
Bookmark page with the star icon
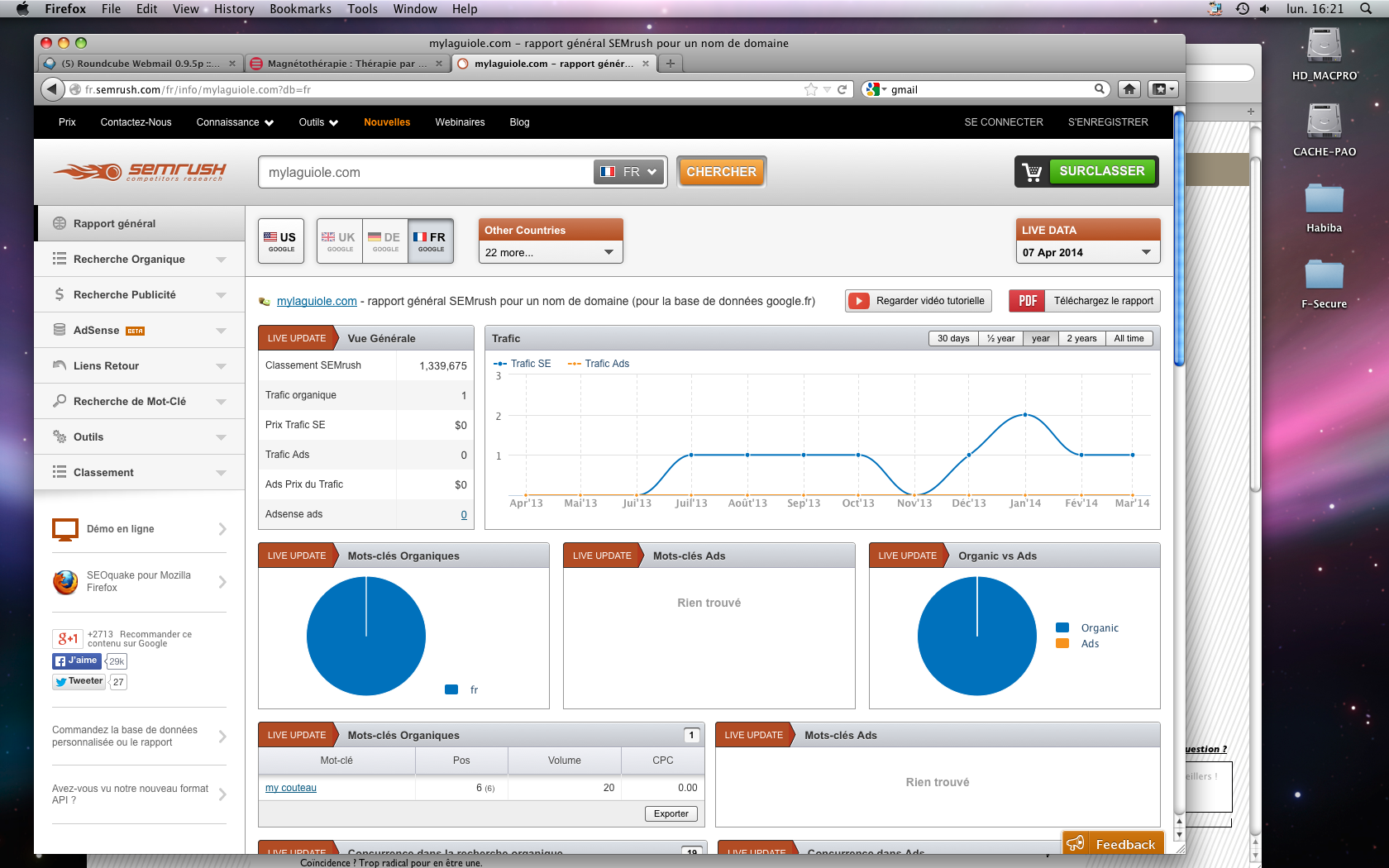(810, 89)
